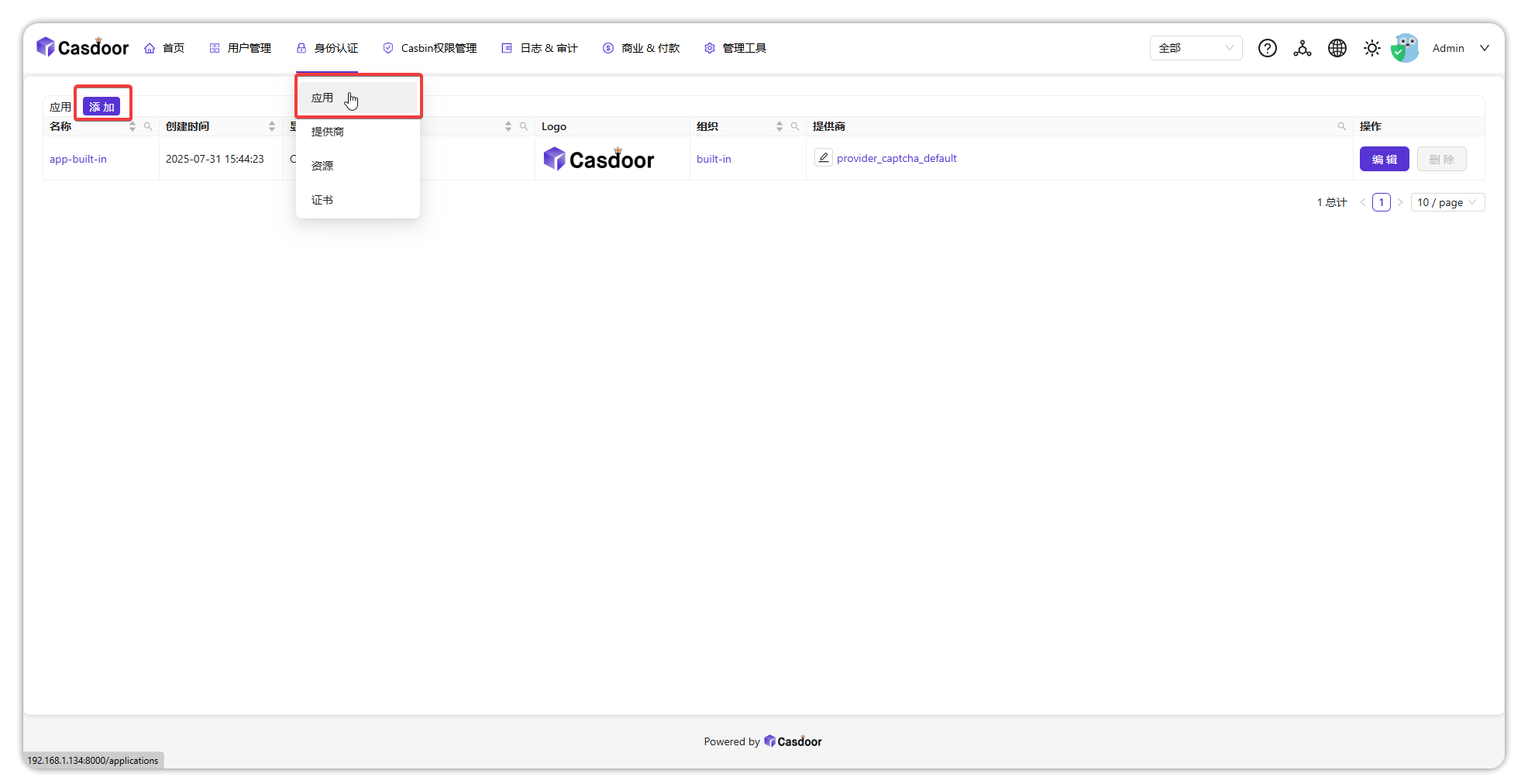Toggle dark mode with the sun icon
The image size is (1528, 784).
(1371, 47)
